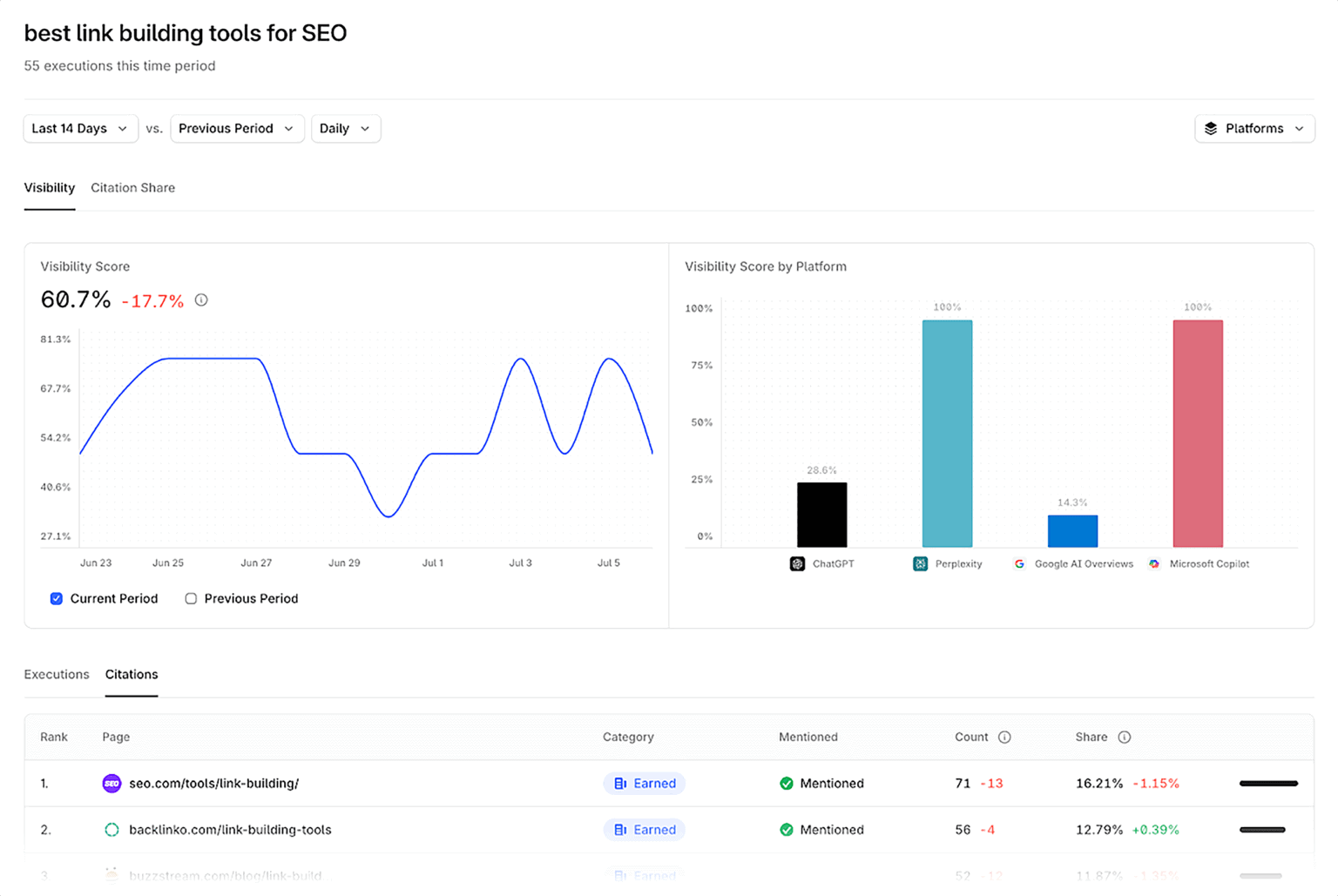
Task: Enable the Previous Period checkbox
Action: pyautogui.click(x=191, y=598)
